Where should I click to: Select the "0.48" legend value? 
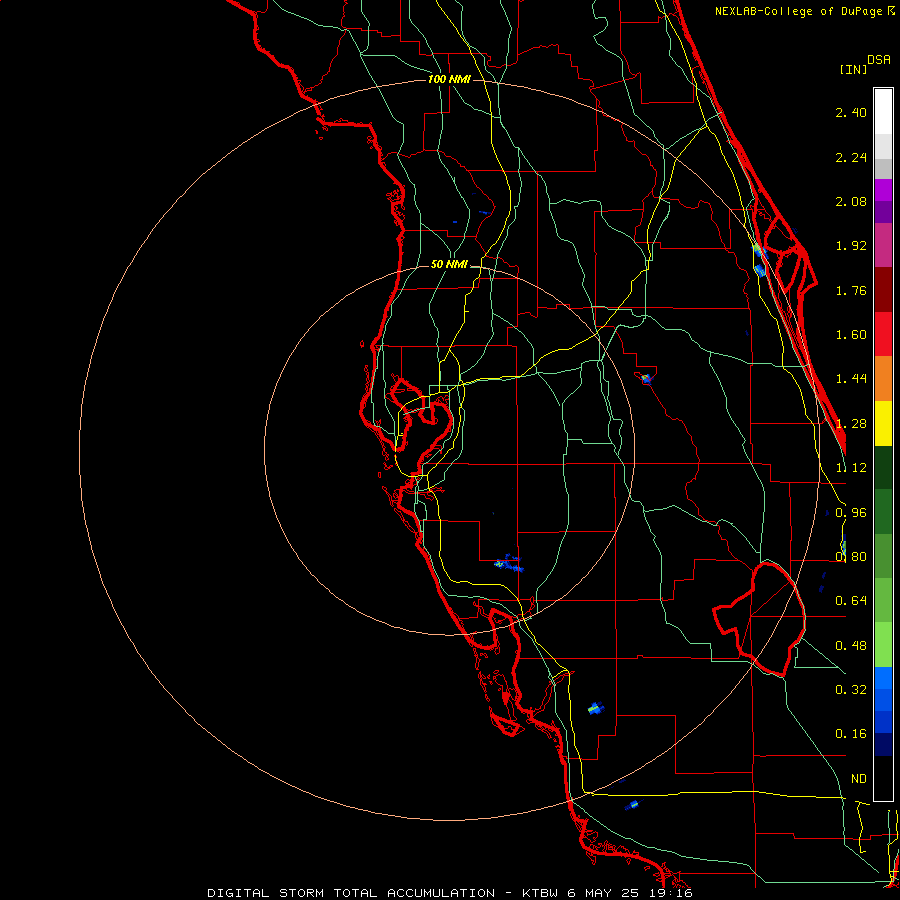coord(851,646)
